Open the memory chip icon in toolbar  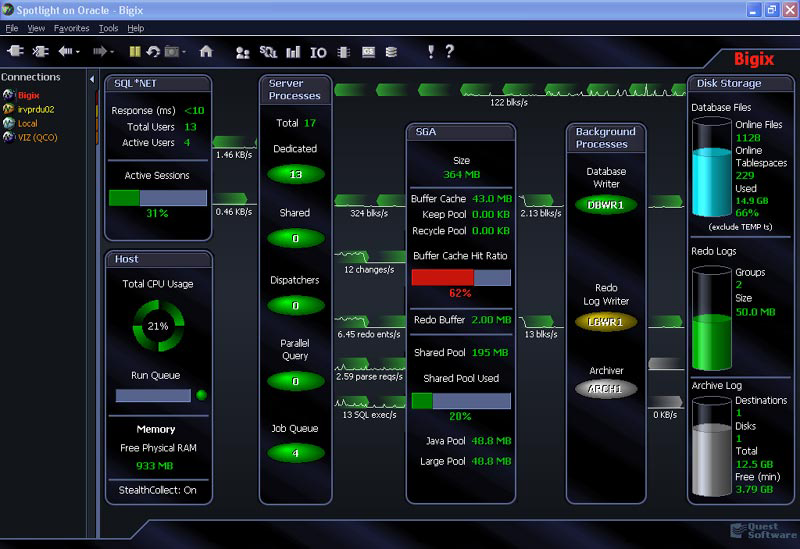click(344, 52)
